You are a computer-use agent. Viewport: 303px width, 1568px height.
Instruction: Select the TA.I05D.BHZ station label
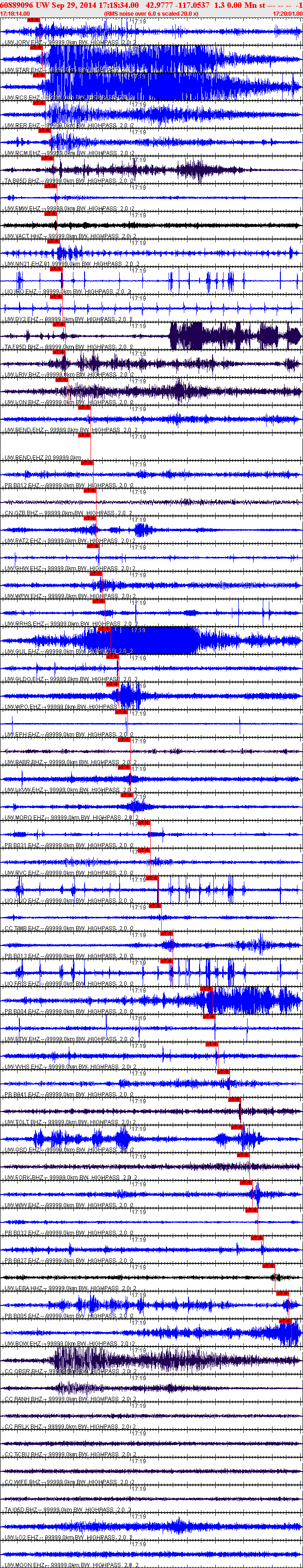[68, 1510]
